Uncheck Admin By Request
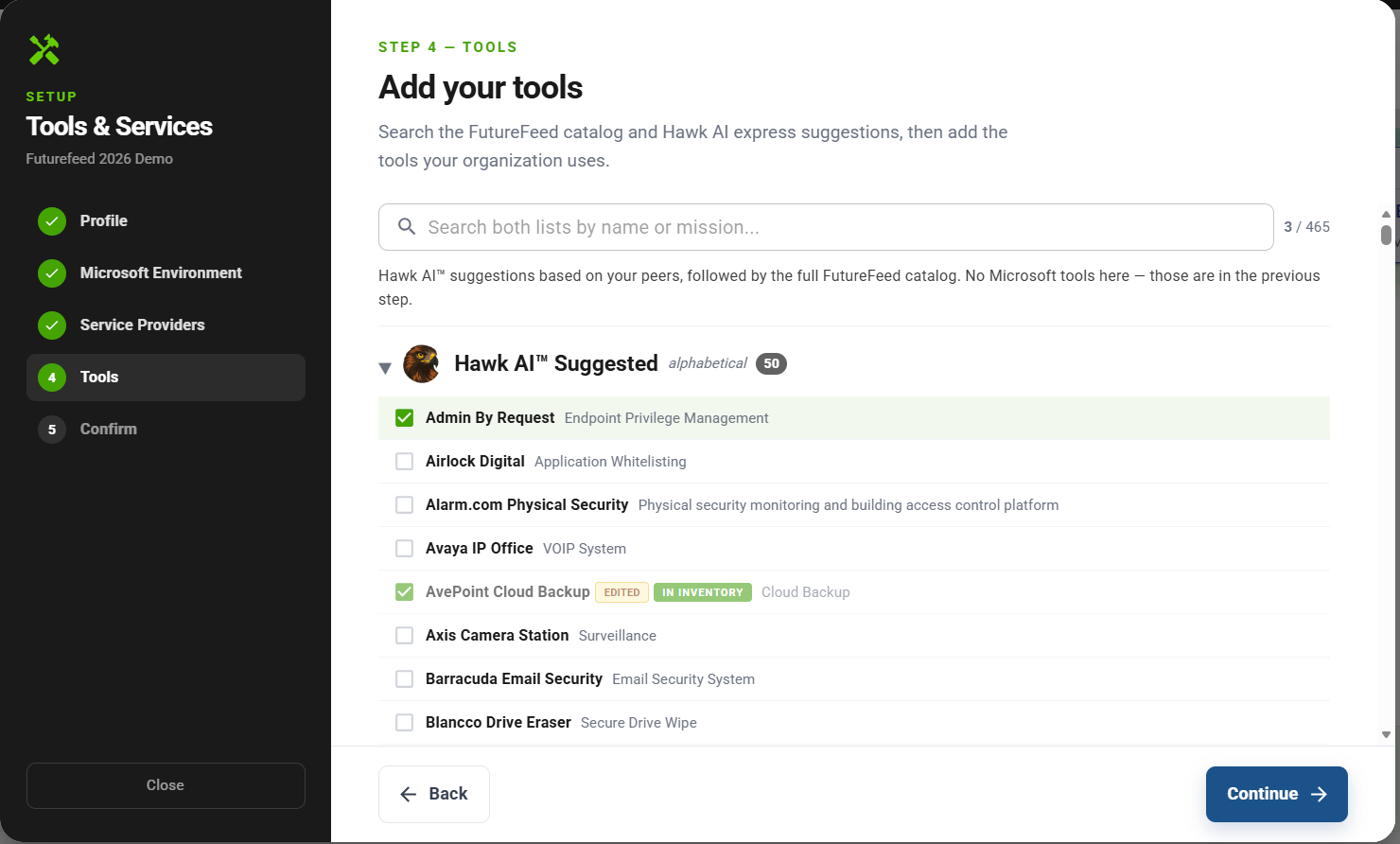The image size is (1400, 844). point(404,418)
